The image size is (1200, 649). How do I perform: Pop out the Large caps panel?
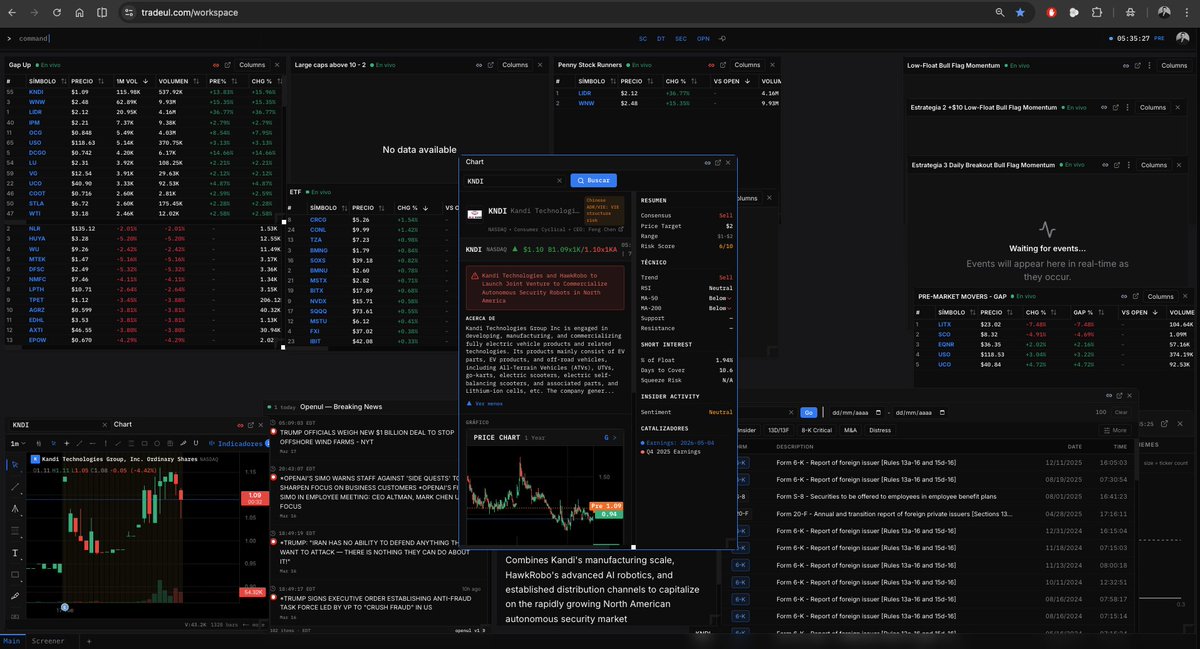(x=490, y=65)
